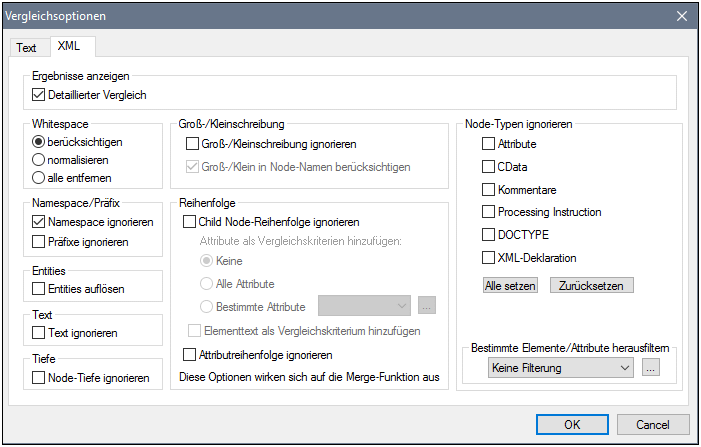Toggle Namespace ignorieren checkbox

click(x=40, y=222)
